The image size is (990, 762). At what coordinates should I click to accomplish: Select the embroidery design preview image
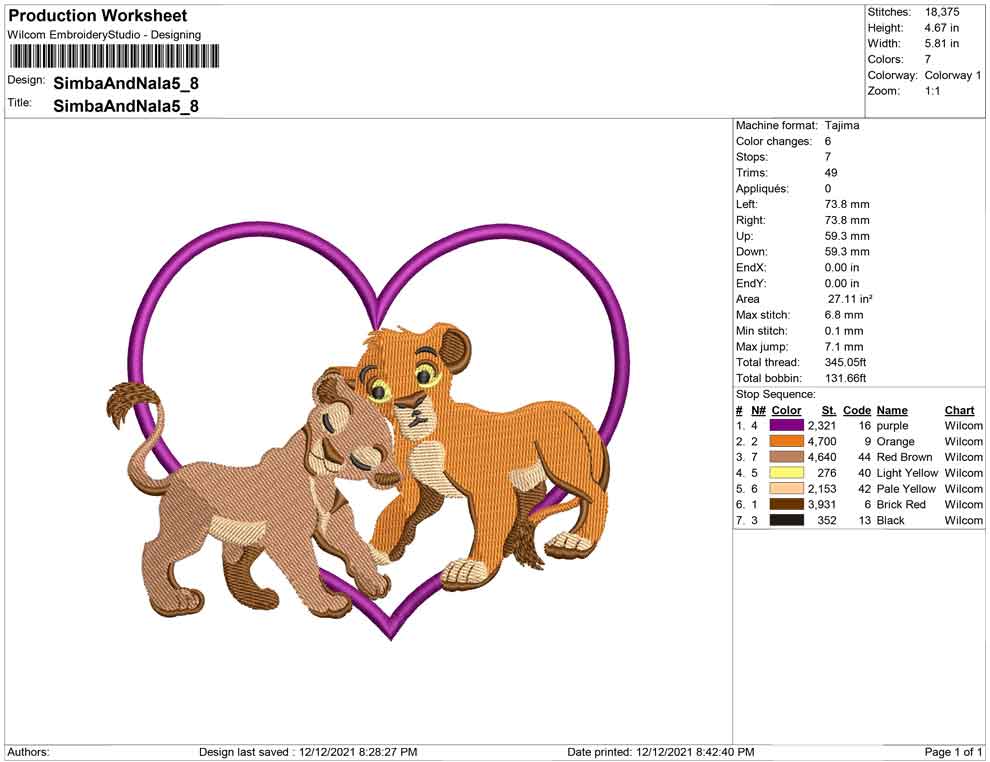368,431
